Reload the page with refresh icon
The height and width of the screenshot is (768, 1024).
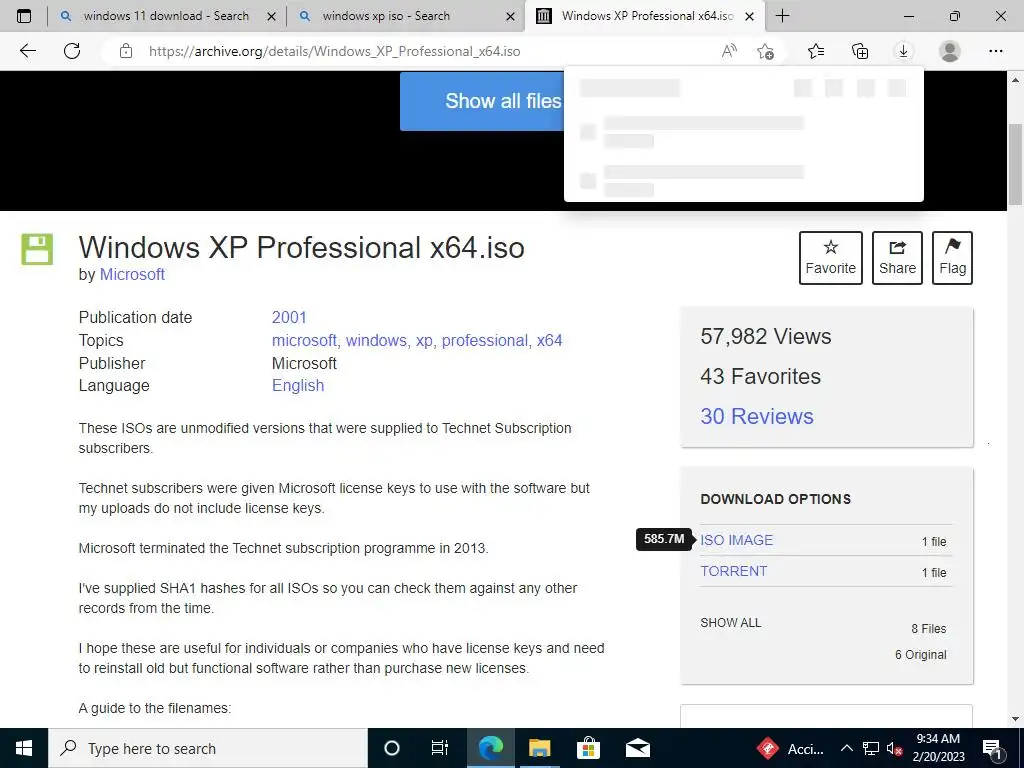(x=72, y=51)
